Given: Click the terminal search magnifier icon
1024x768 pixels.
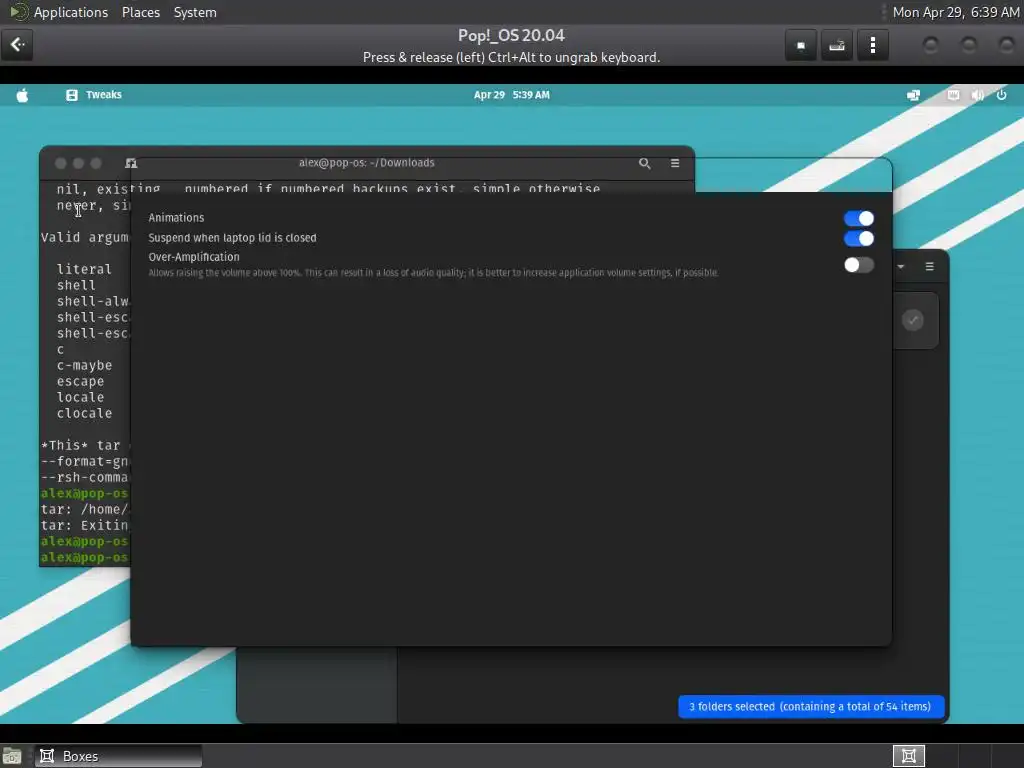Looking at the screenshot, I should tap(645, 163).
